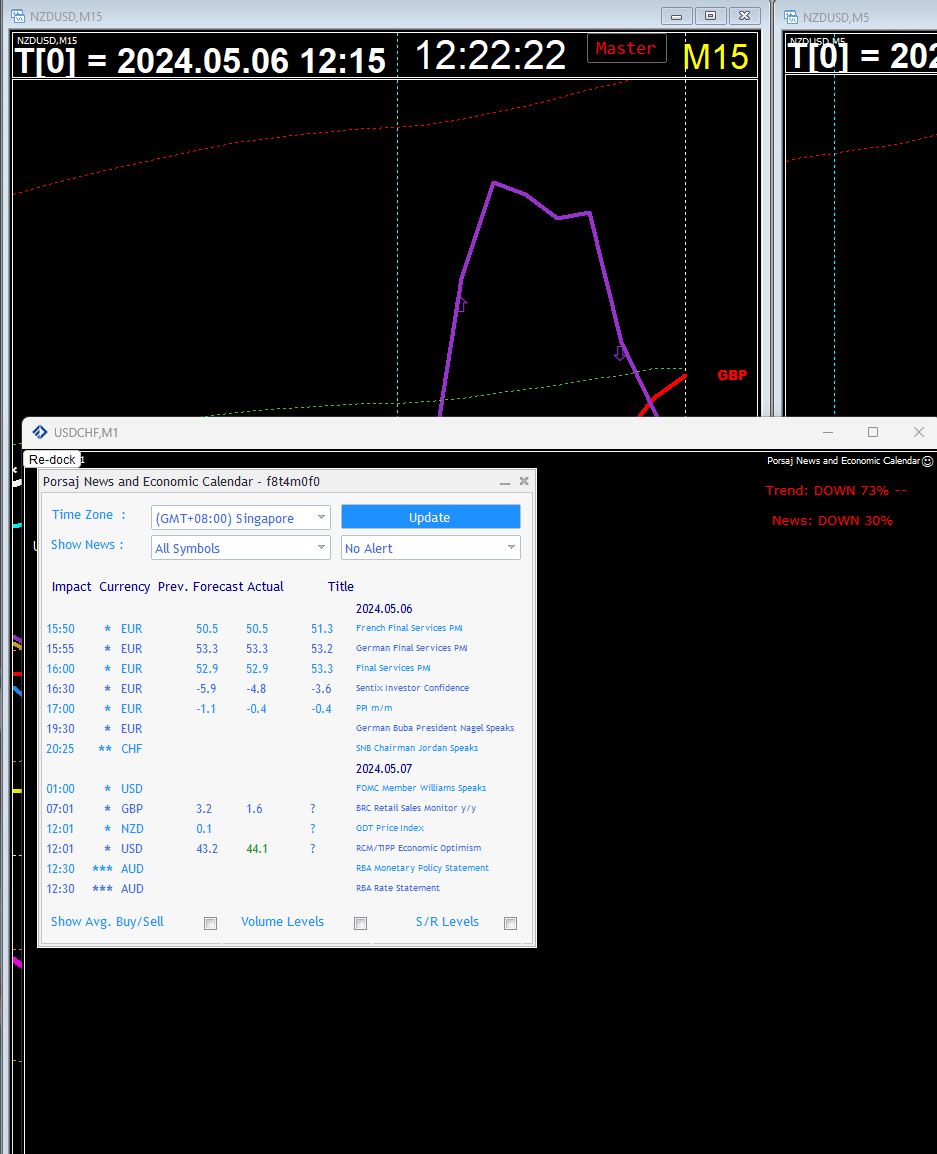Open the Time Zone Singapore dropdown
Viewport: 937px width, 1154px height.
pyautogui.click(x=241, y=517)
